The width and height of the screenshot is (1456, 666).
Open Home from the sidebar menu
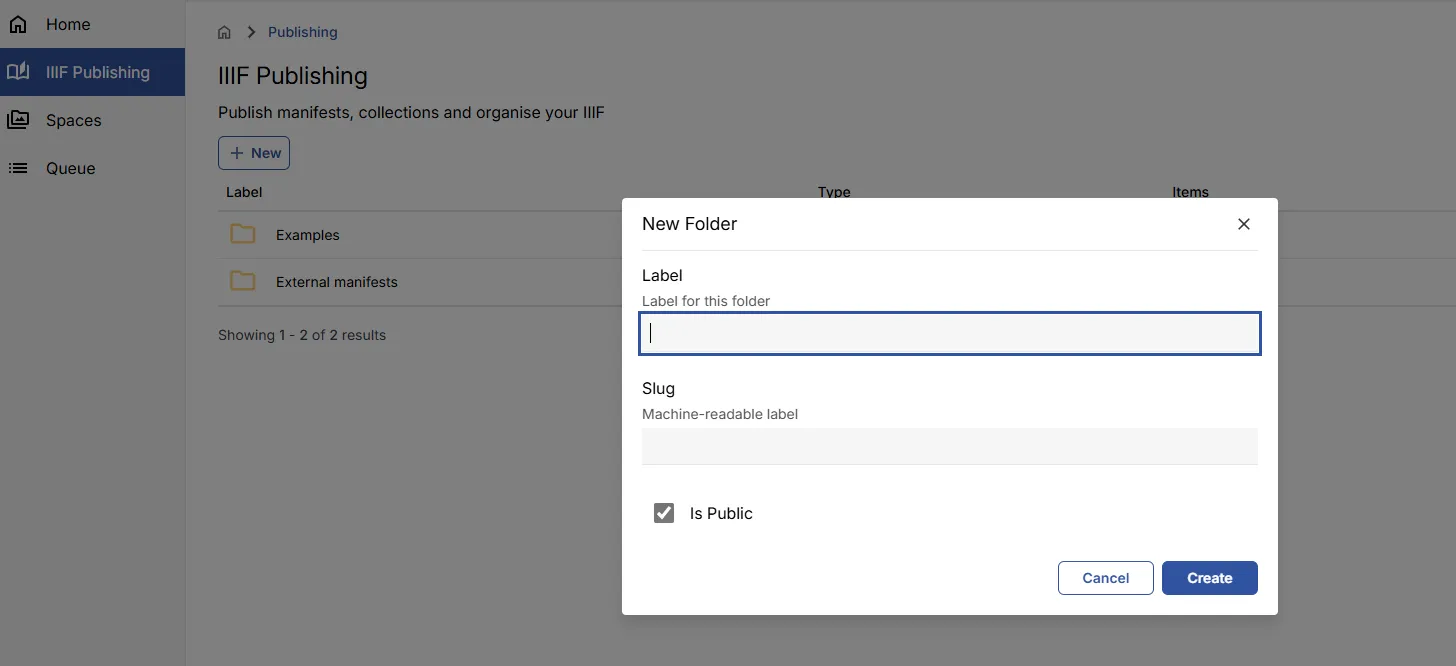click(x=66, y=23)
